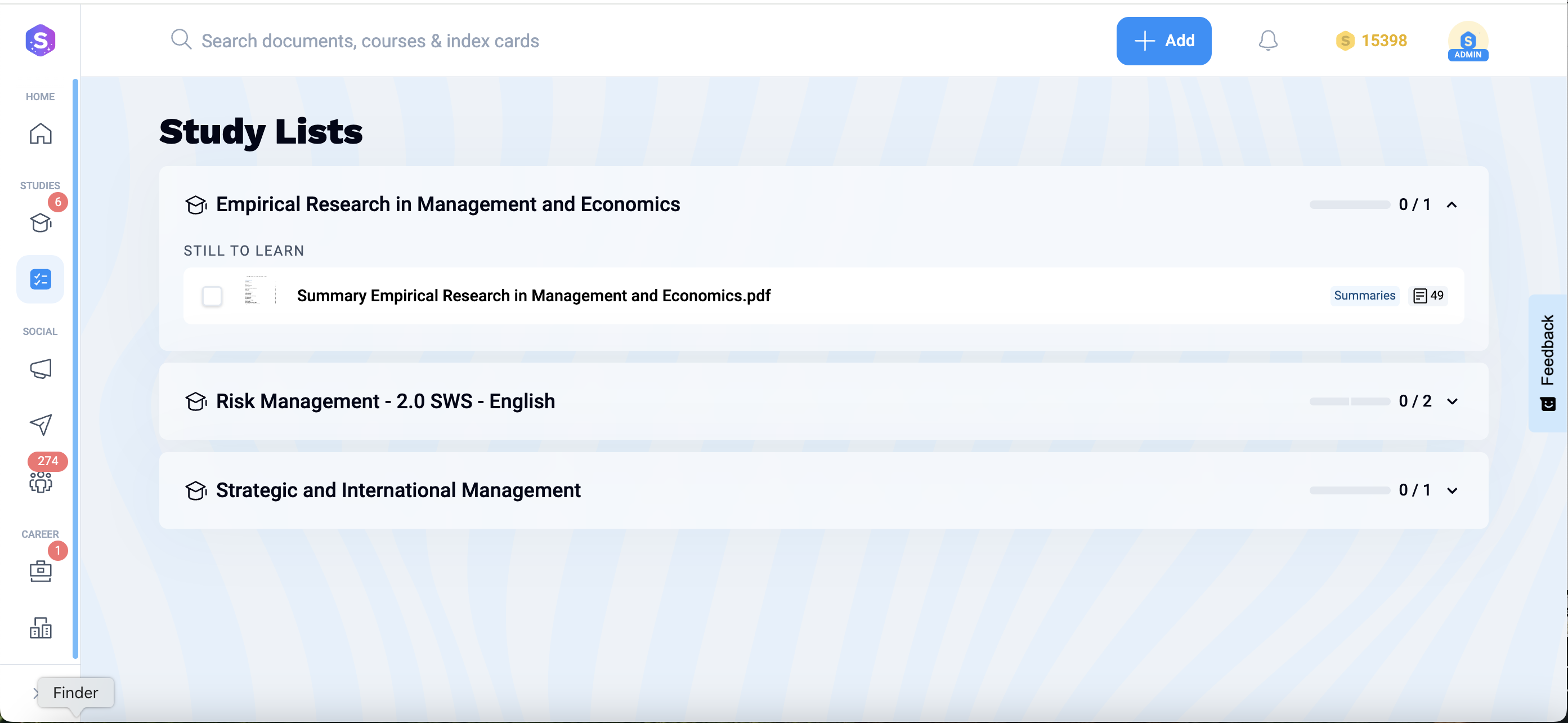Expand the Strategic and International Management list
Screen dimensions: 1568x723
(x=1453, y=490)
